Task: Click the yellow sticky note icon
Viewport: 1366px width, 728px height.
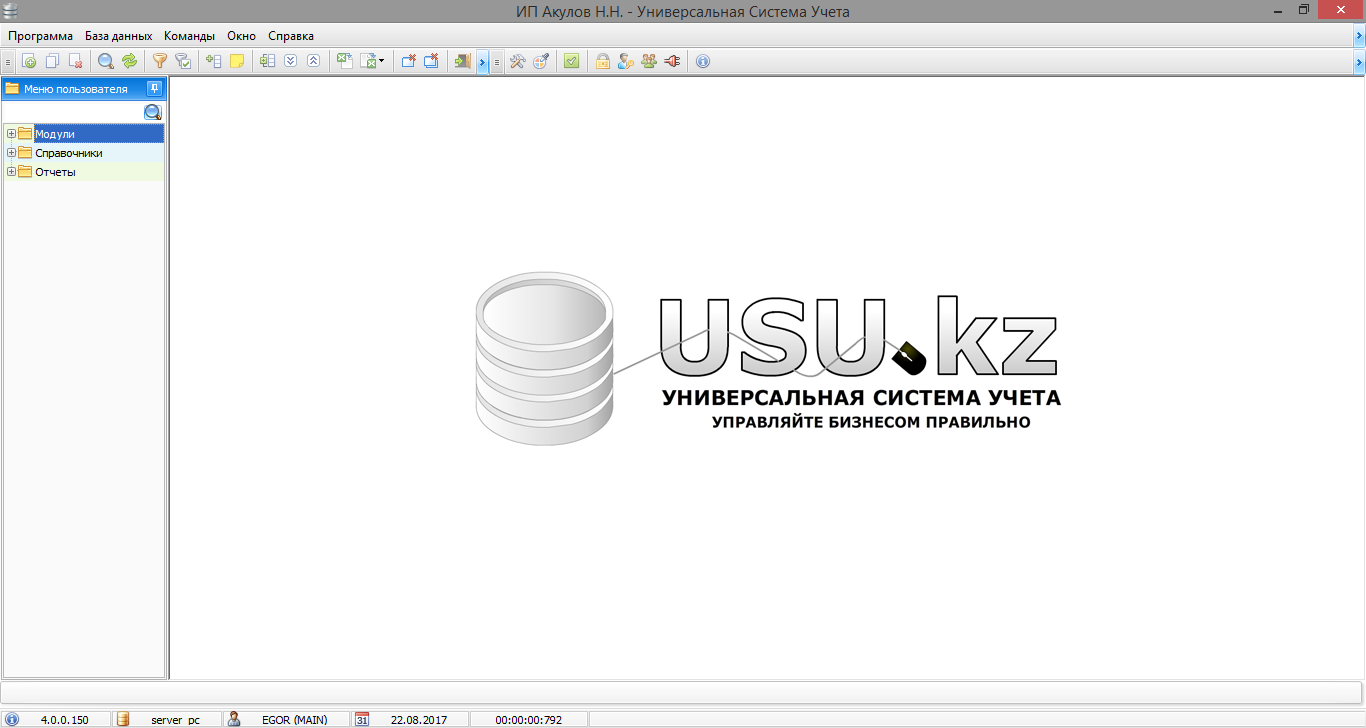Action: 237,61
